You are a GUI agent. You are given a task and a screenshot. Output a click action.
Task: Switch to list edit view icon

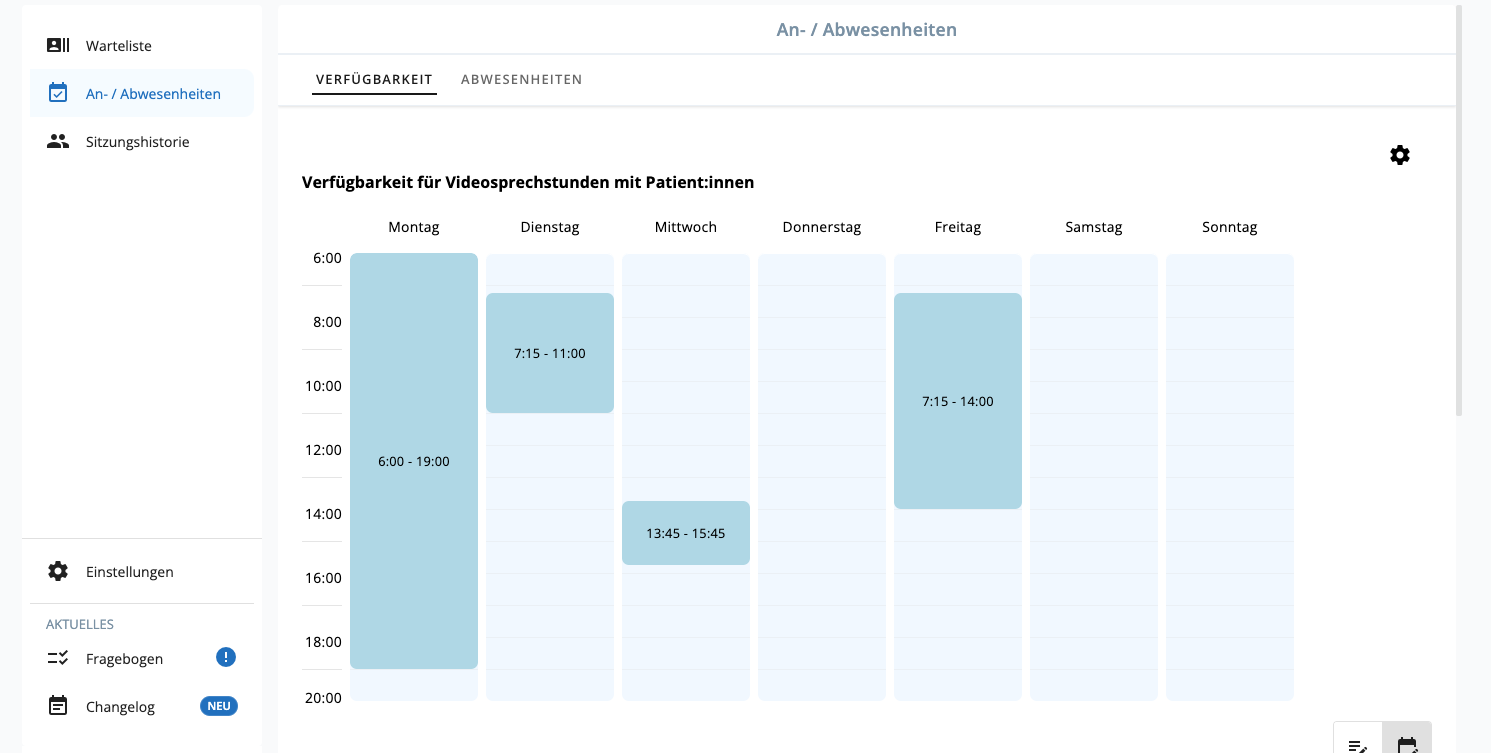(x=1358, y=742)
